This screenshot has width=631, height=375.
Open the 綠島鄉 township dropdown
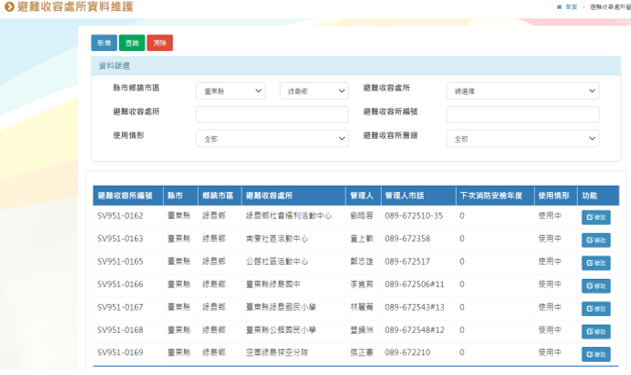click(314, 91)
